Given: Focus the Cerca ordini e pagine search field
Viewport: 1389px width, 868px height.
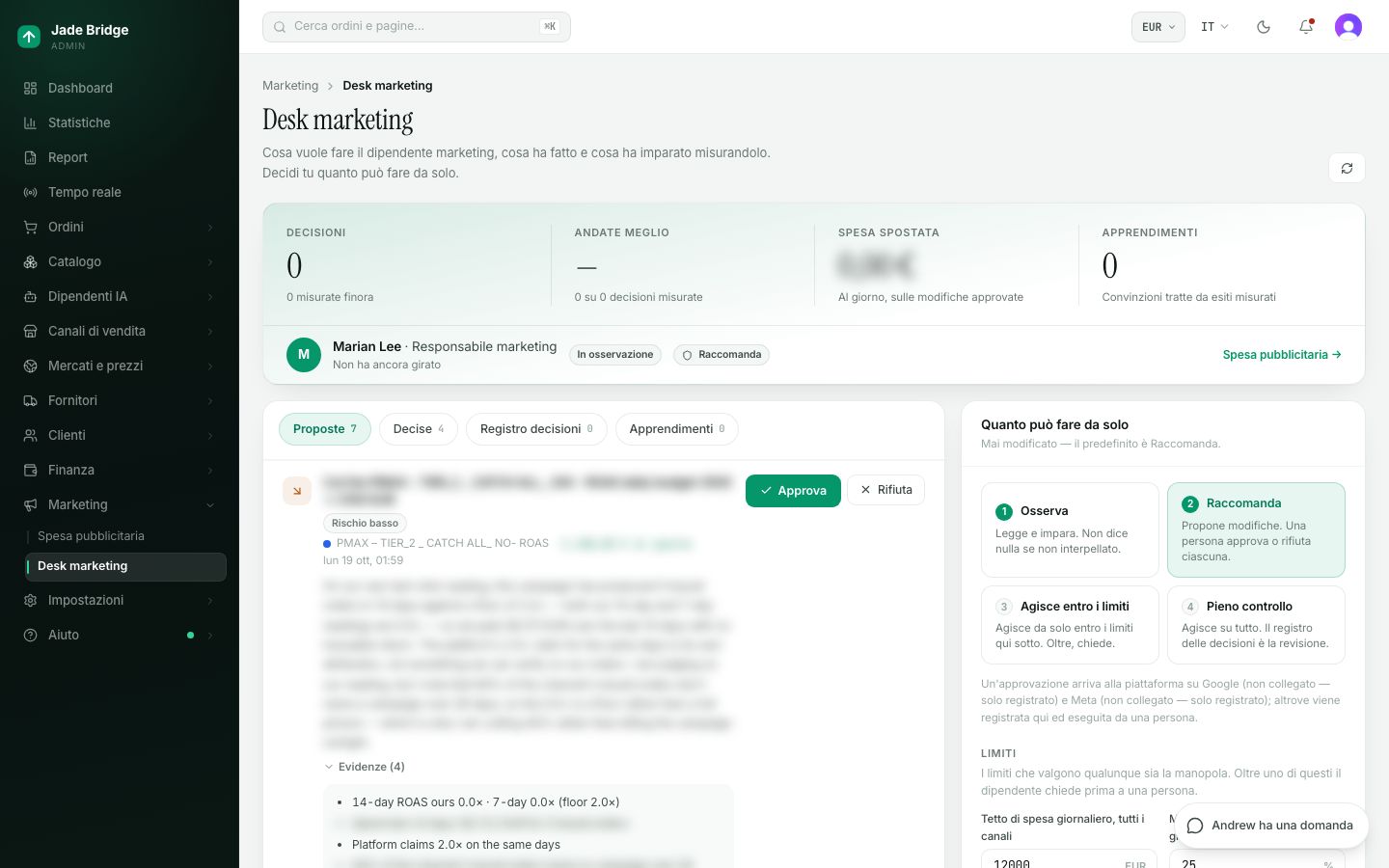Looking at the screenshot, I should (417, 27).
